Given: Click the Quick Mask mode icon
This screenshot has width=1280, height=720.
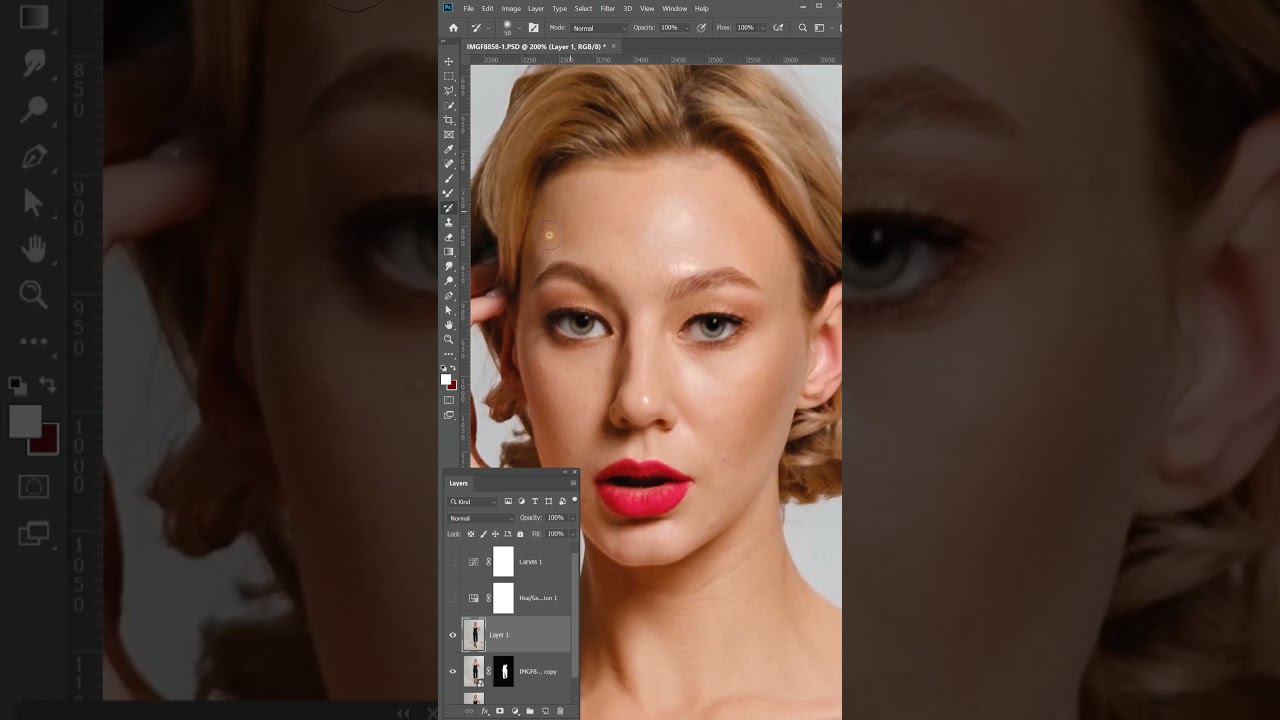Looking at the screenshot, I should [x=449, y=400].
